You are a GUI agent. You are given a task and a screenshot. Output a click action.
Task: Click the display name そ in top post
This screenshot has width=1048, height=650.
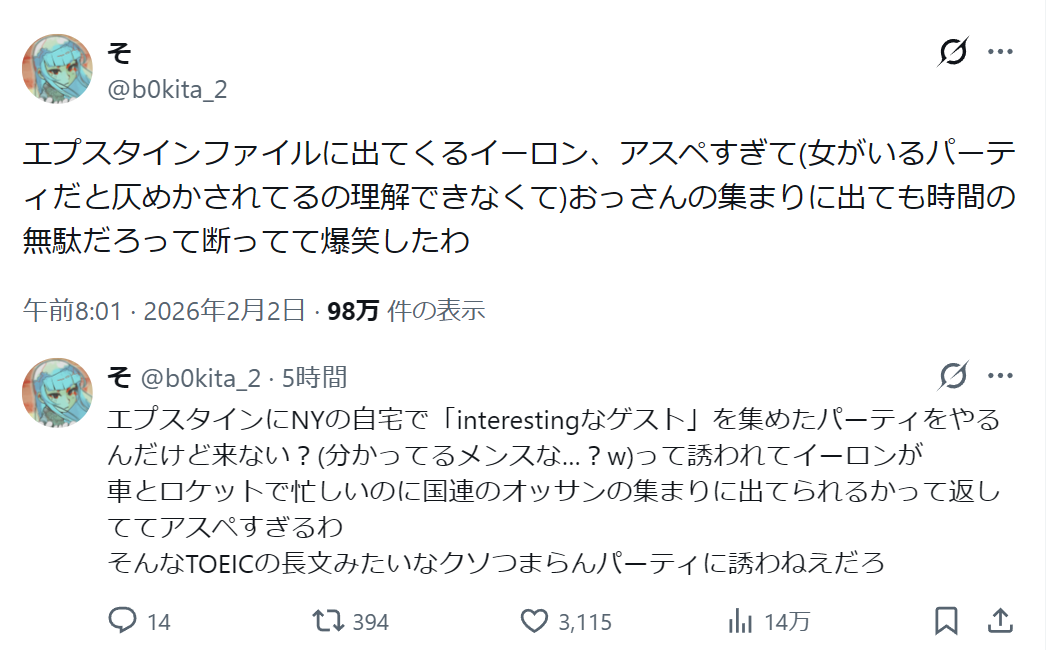click(119, 52)
